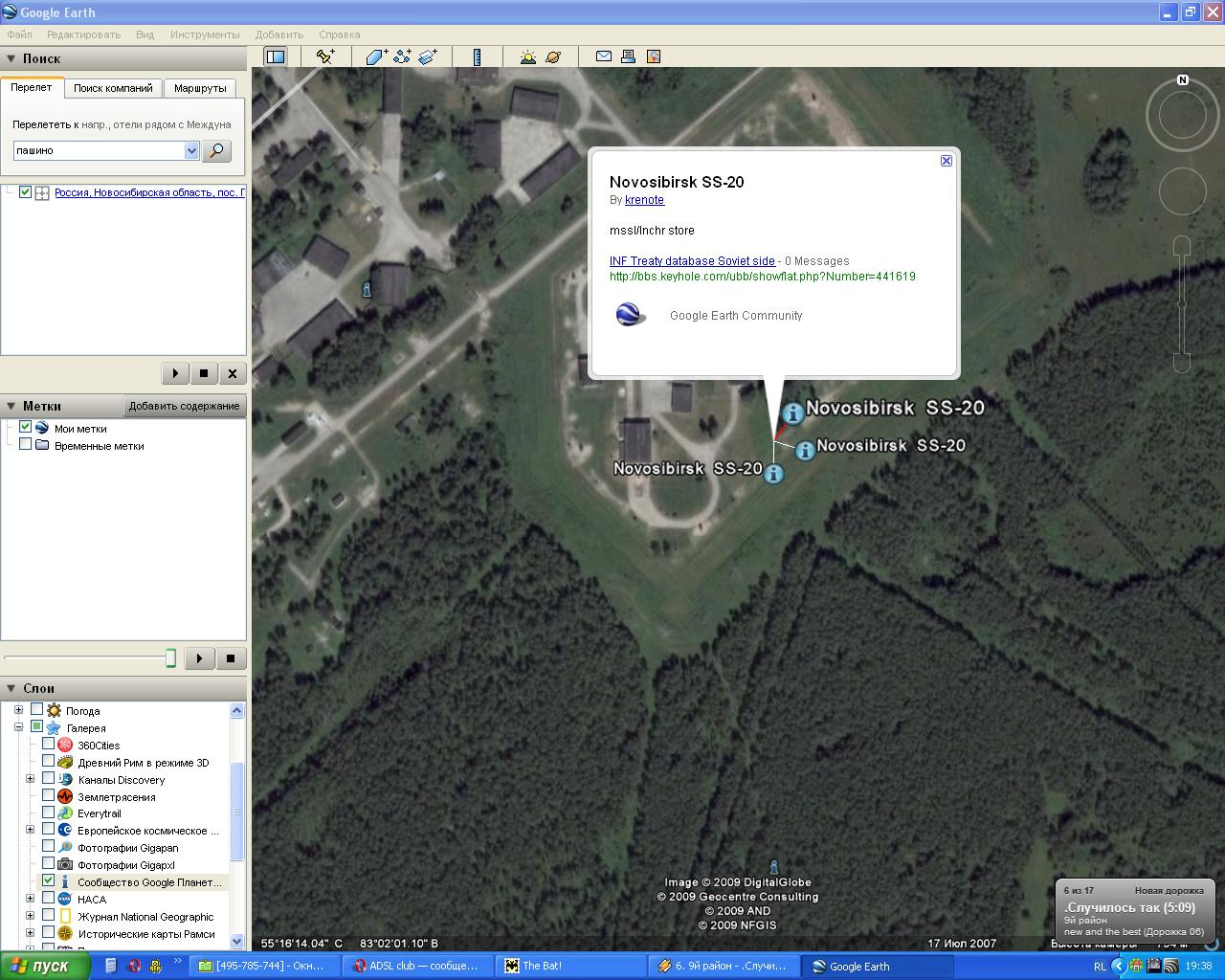Click the Everytrail layer icon
The image size is (1225, 980).
pyautogui.click(x=65, y=813)
